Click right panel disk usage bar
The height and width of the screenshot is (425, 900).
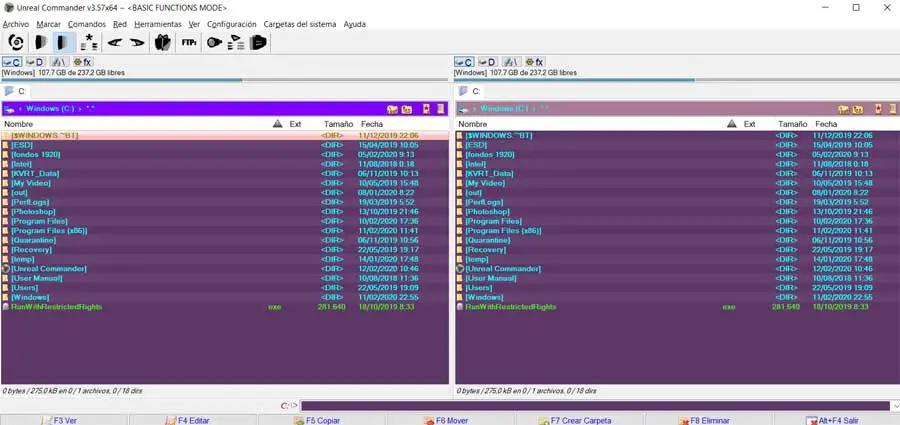click(x=676, y=80)
